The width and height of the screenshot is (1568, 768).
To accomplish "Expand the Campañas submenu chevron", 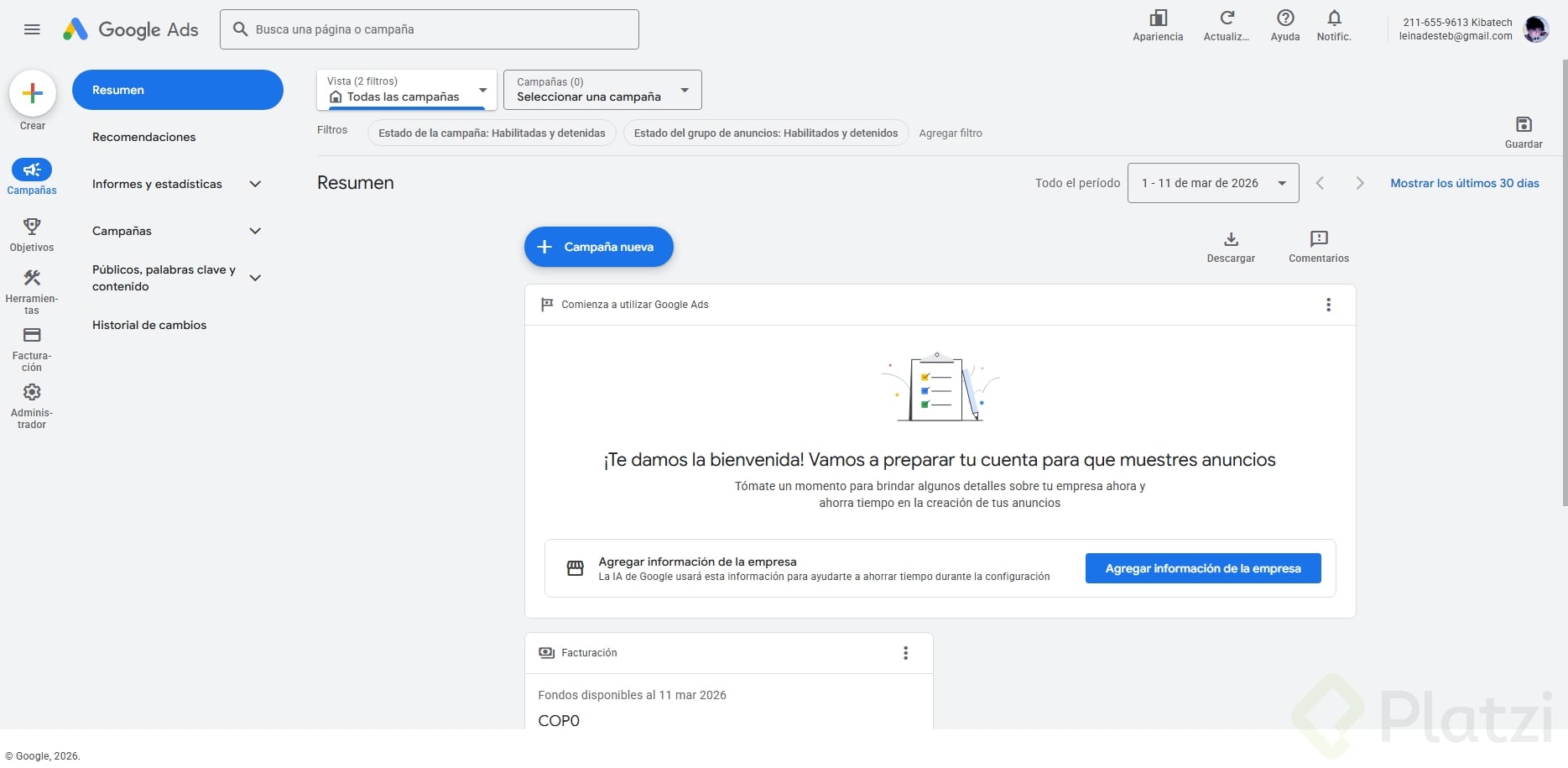I will [x=255, y=231].
